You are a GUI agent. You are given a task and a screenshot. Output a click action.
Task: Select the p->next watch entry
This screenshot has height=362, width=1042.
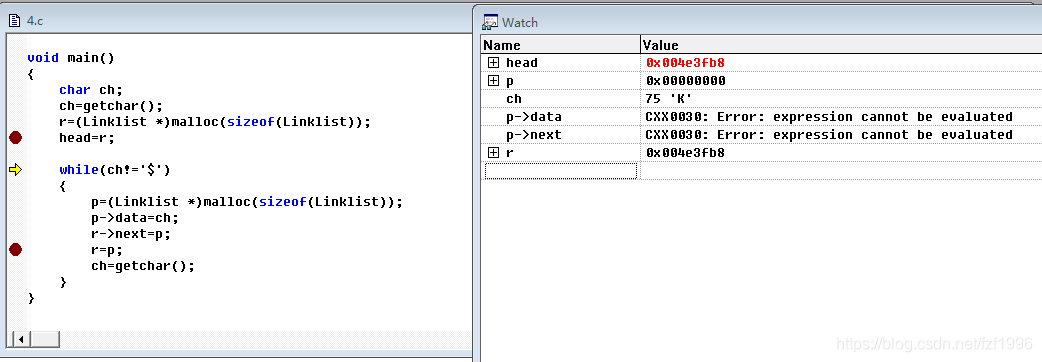coord(534,135)
